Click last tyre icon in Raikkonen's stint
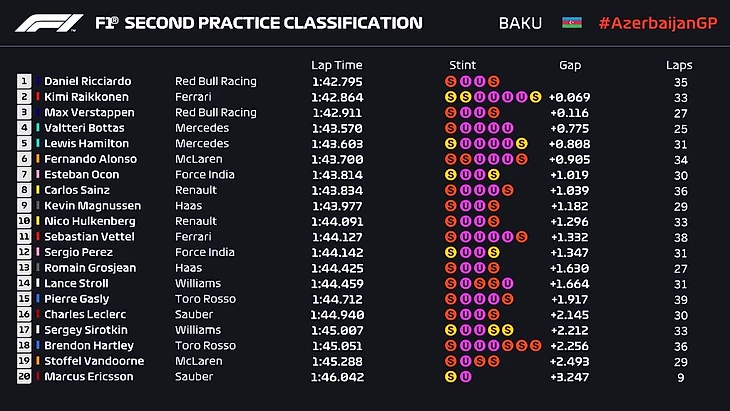 click(x=536, y=97)
